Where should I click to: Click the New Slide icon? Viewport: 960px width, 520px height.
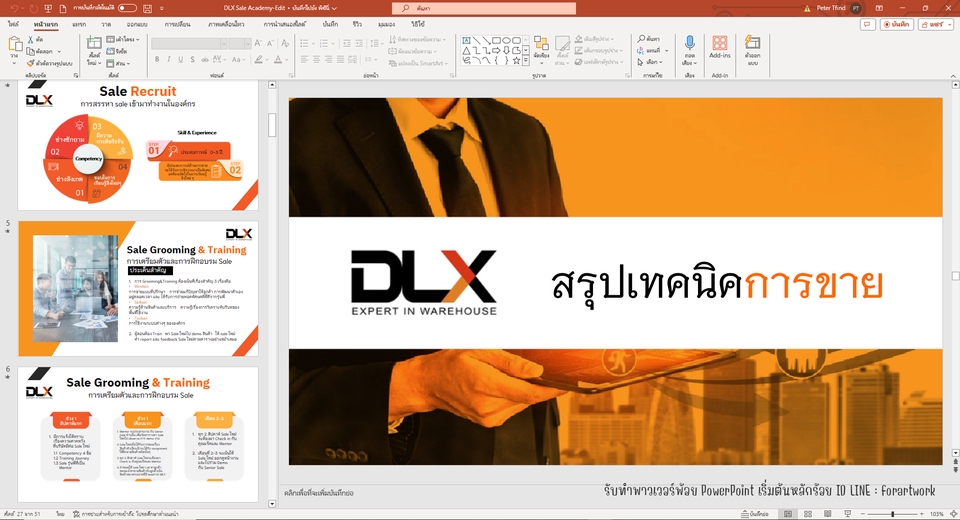pos(94,43)
